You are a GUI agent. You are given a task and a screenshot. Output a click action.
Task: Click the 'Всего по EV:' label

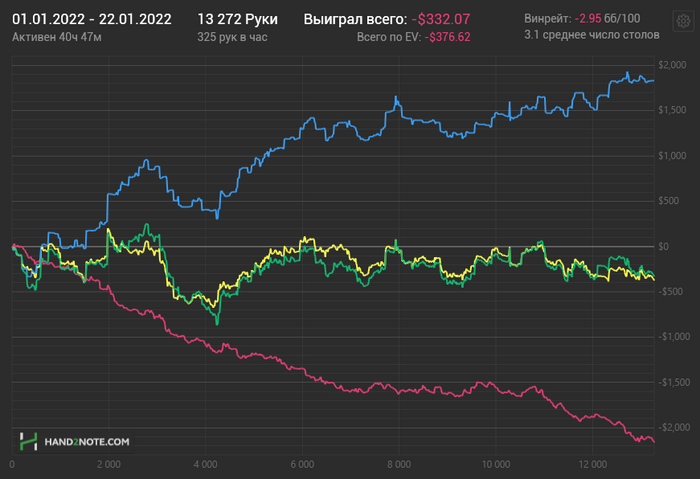coord(389,37)
